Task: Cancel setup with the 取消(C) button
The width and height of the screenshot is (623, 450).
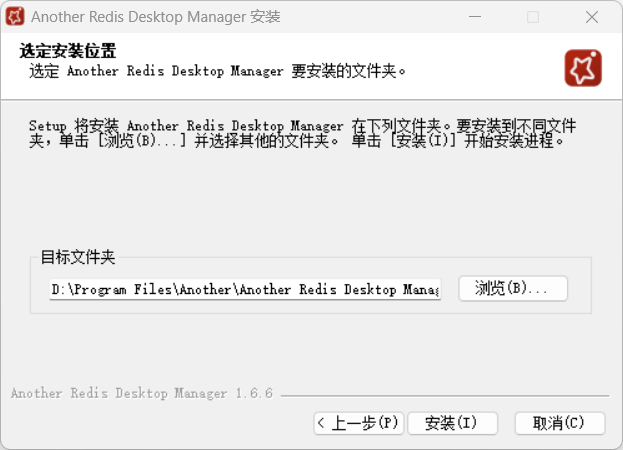Action: 560,423
